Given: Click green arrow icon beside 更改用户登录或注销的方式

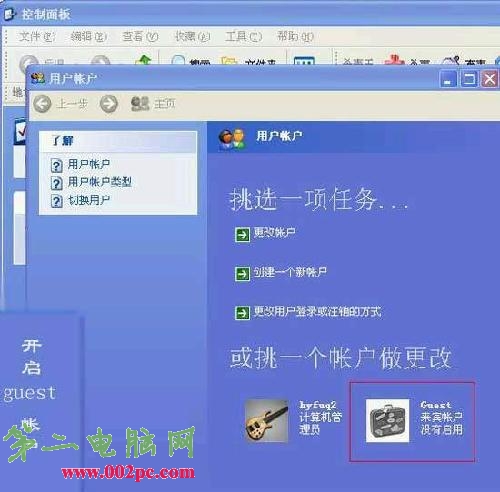Looking at the screenshot, I should tap(242, 313).
